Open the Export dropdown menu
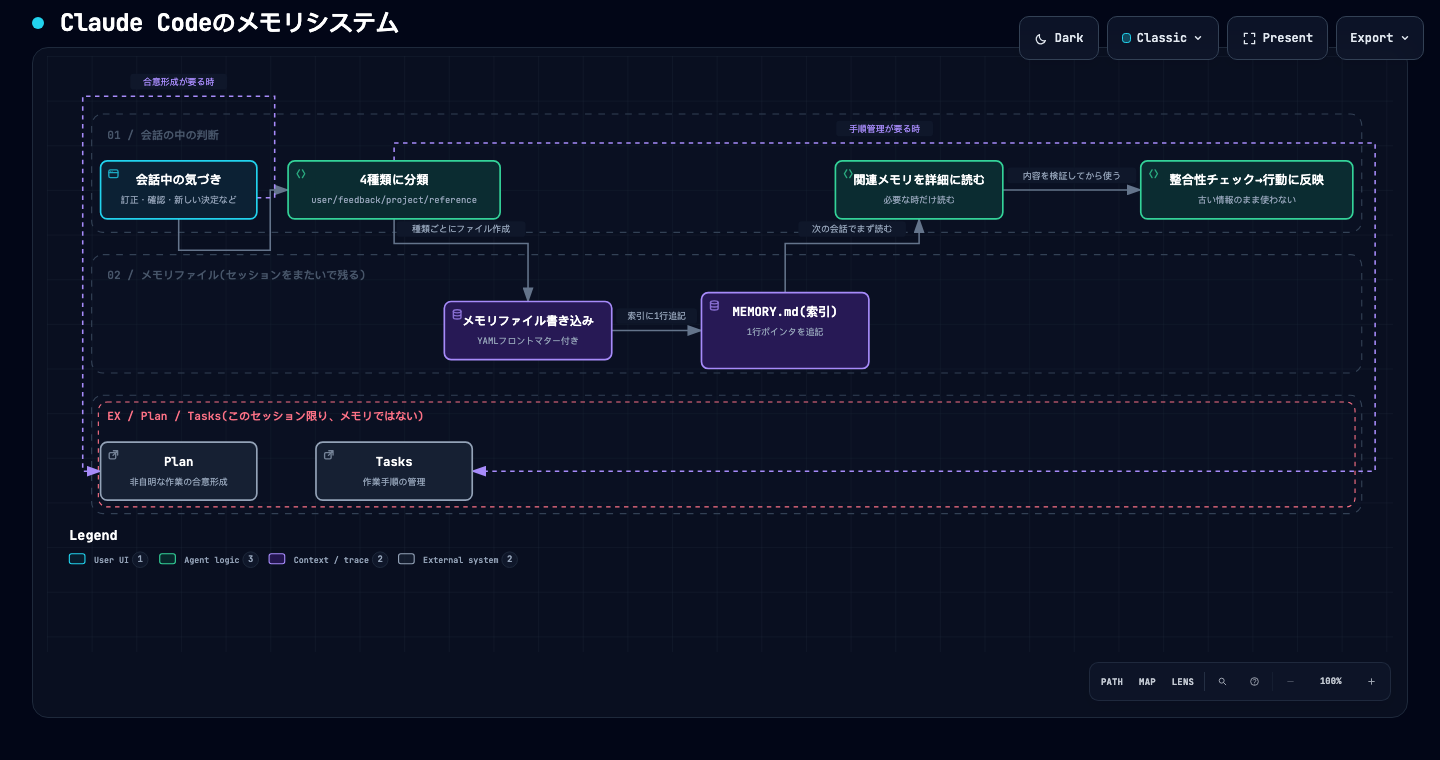 tap(1379, 38)
